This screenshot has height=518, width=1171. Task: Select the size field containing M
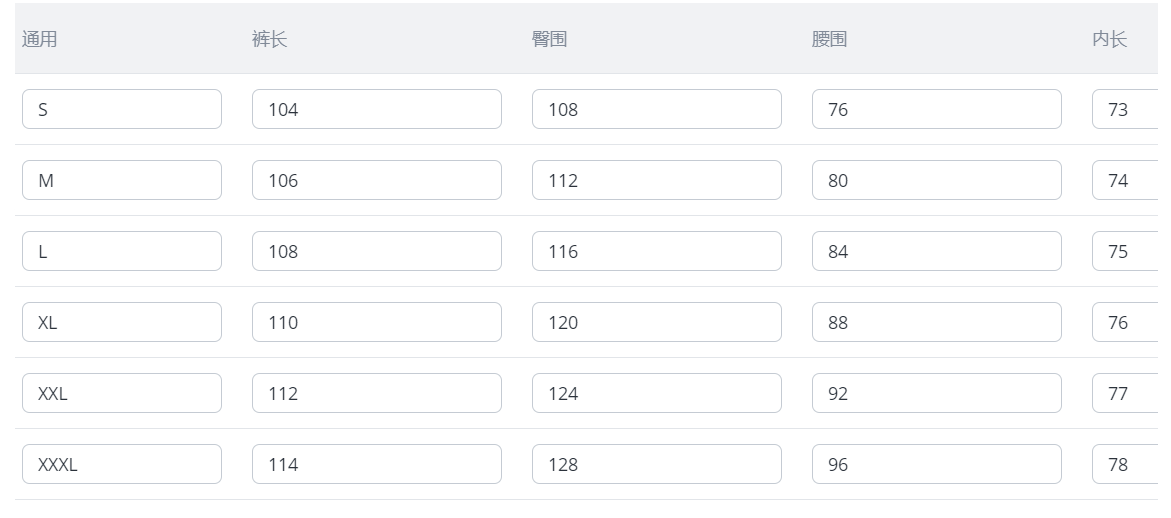pyautogui.click(x=122, y=180)
